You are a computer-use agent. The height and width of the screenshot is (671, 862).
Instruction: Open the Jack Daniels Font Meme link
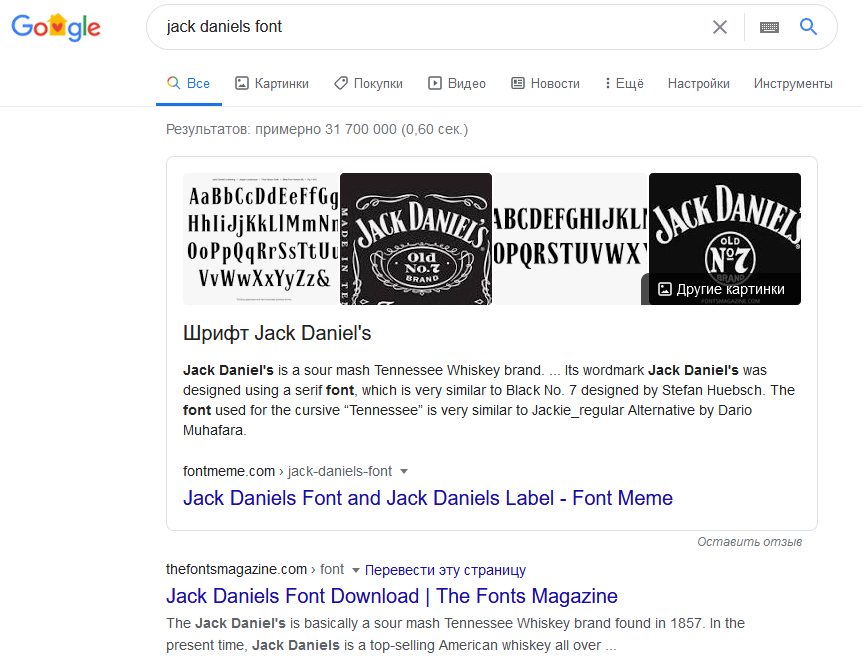tap(428, 498)
